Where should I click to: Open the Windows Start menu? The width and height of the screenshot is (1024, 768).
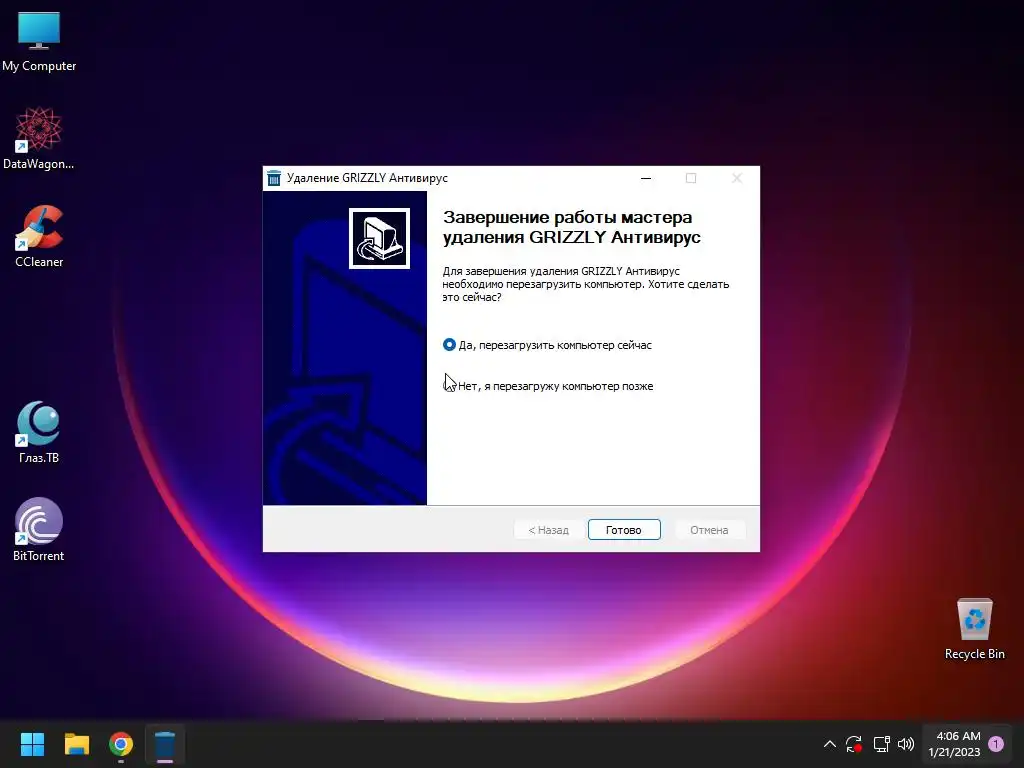coord(32,744)
